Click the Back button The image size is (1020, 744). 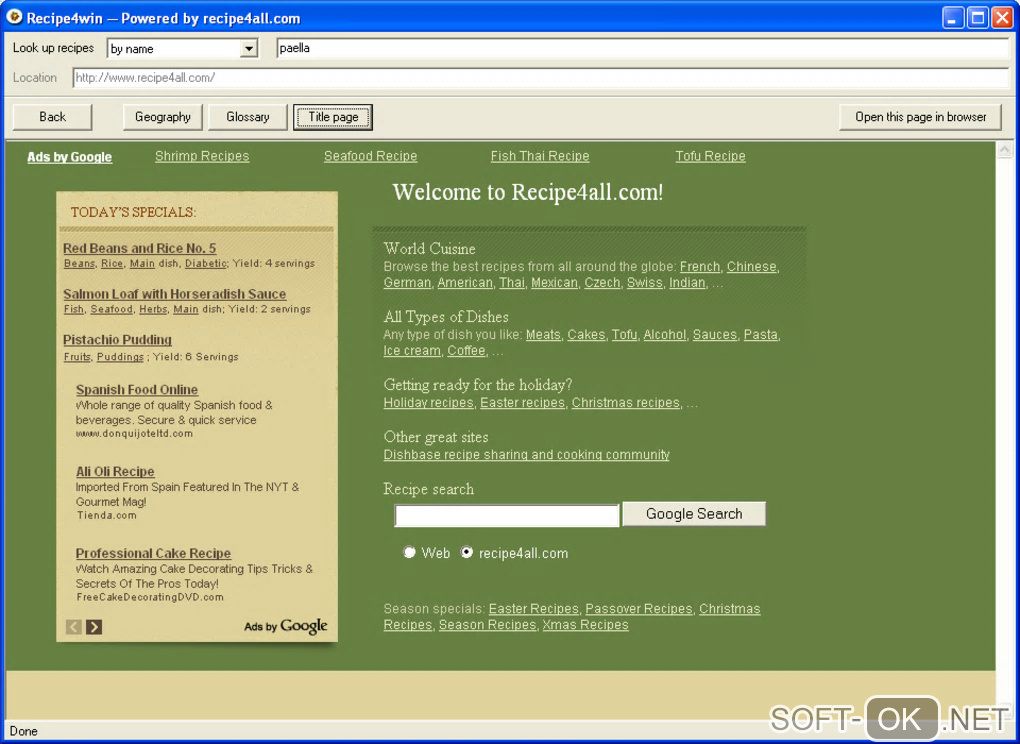pos(52,117)
